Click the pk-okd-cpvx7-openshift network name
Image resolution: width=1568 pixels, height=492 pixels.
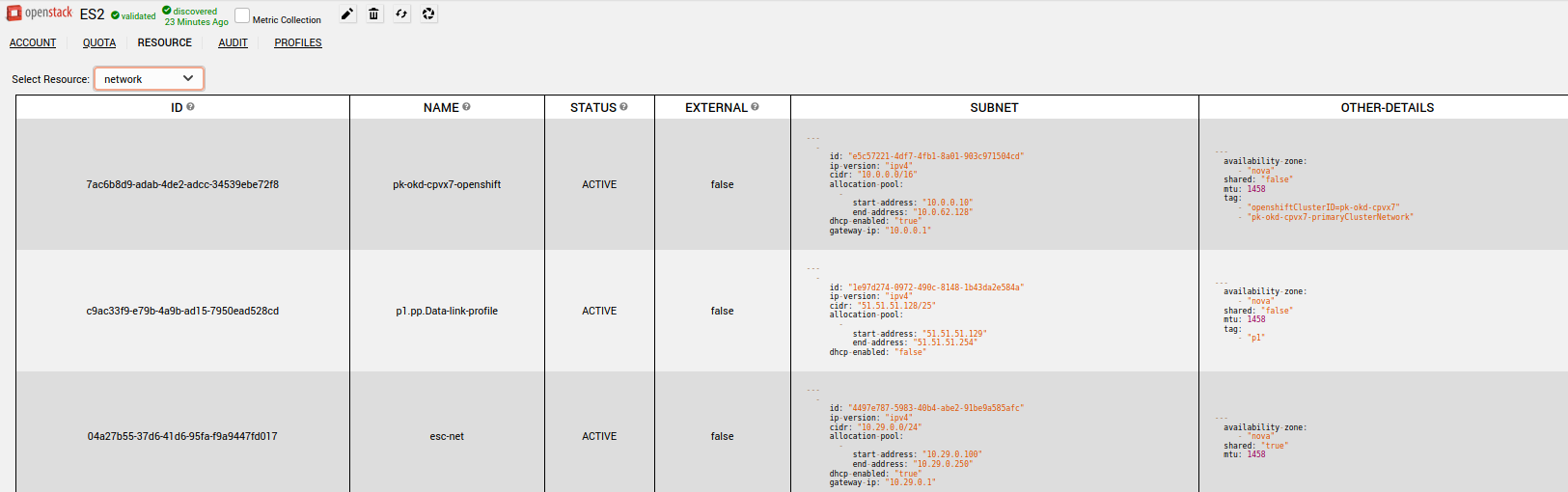click(447, 184)
